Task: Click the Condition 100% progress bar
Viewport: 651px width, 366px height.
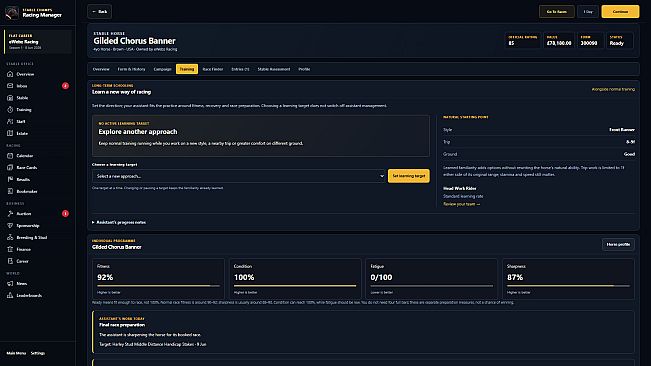Action: (295, 285)
